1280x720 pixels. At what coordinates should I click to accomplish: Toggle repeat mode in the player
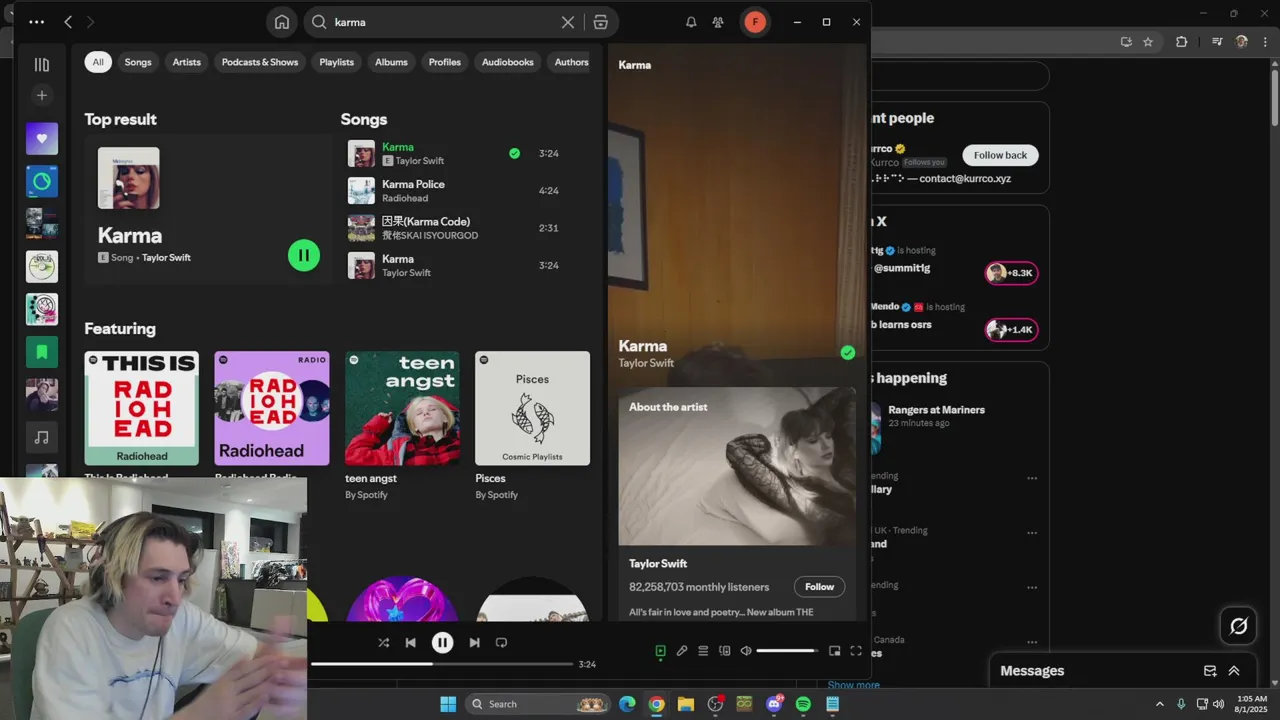pos(502,643)
